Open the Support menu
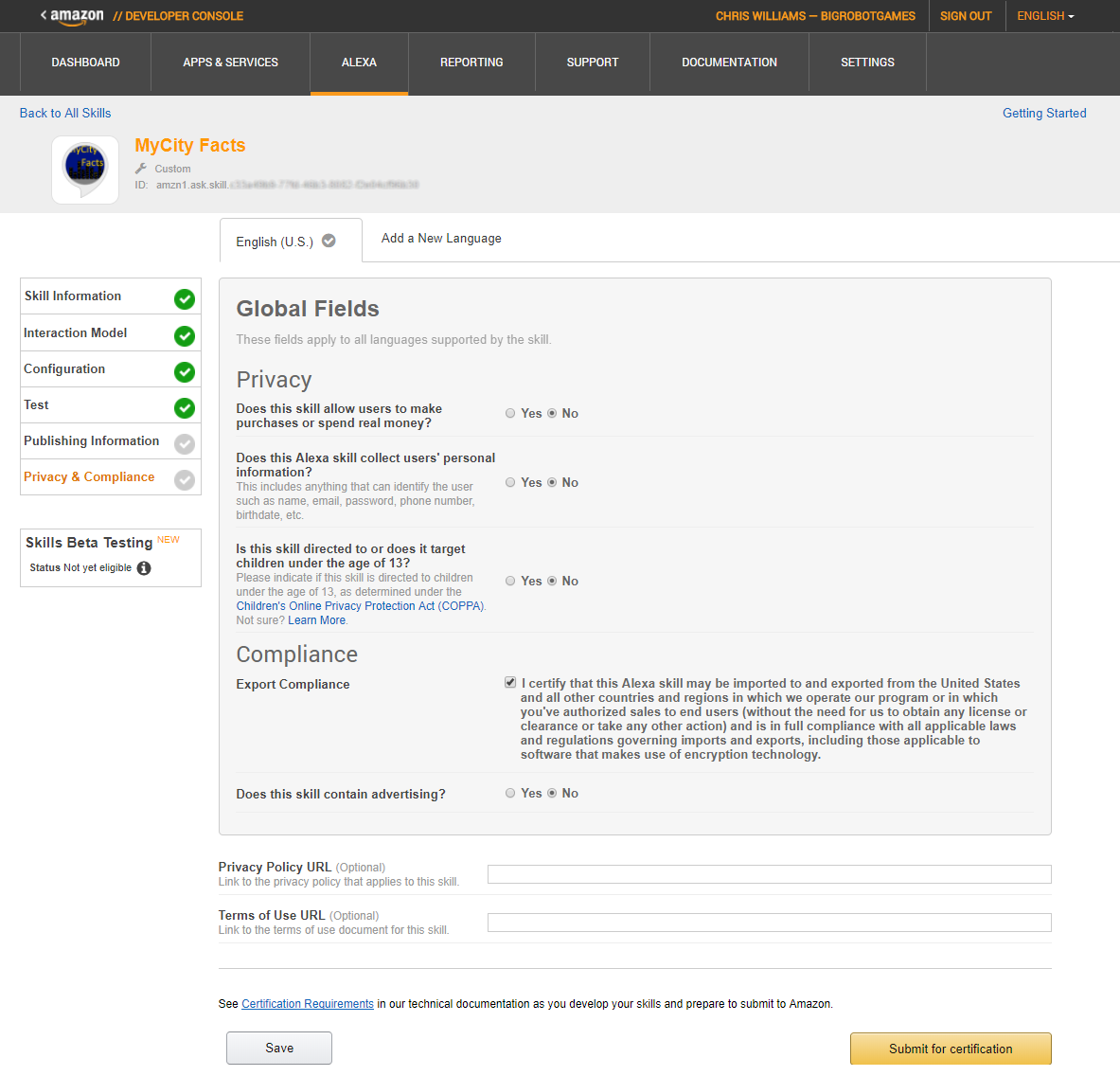This screenshot has width=1120, height=1076. pyautogui.click(x=592, y=63)
